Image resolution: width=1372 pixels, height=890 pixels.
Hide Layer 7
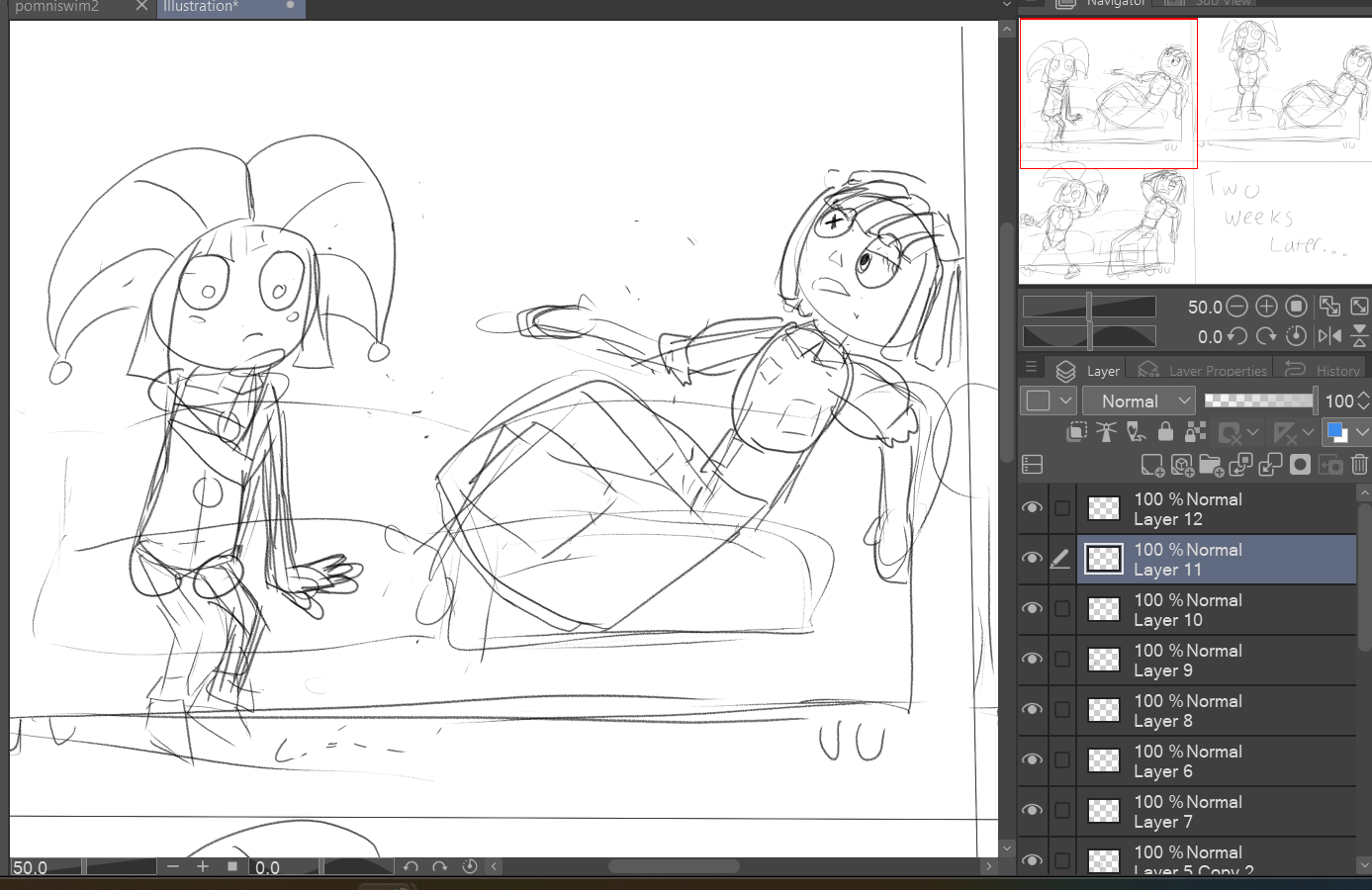click(x=1032, y=811)
